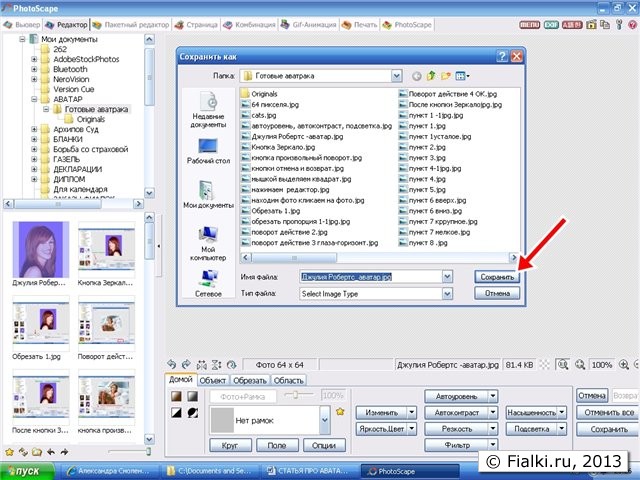Image resolution: width=640 pixels, height=480 pixels.
Task: Click the back arrow in Save dialog
Action: (416, 76)
